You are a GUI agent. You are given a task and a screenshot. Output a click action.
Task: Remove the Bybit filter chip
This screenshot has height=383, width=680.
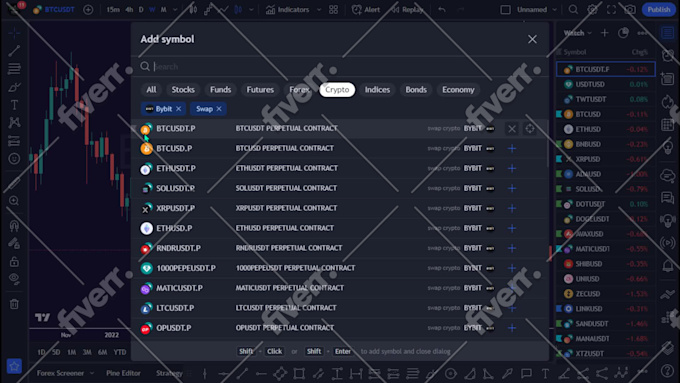pos(178,109)
